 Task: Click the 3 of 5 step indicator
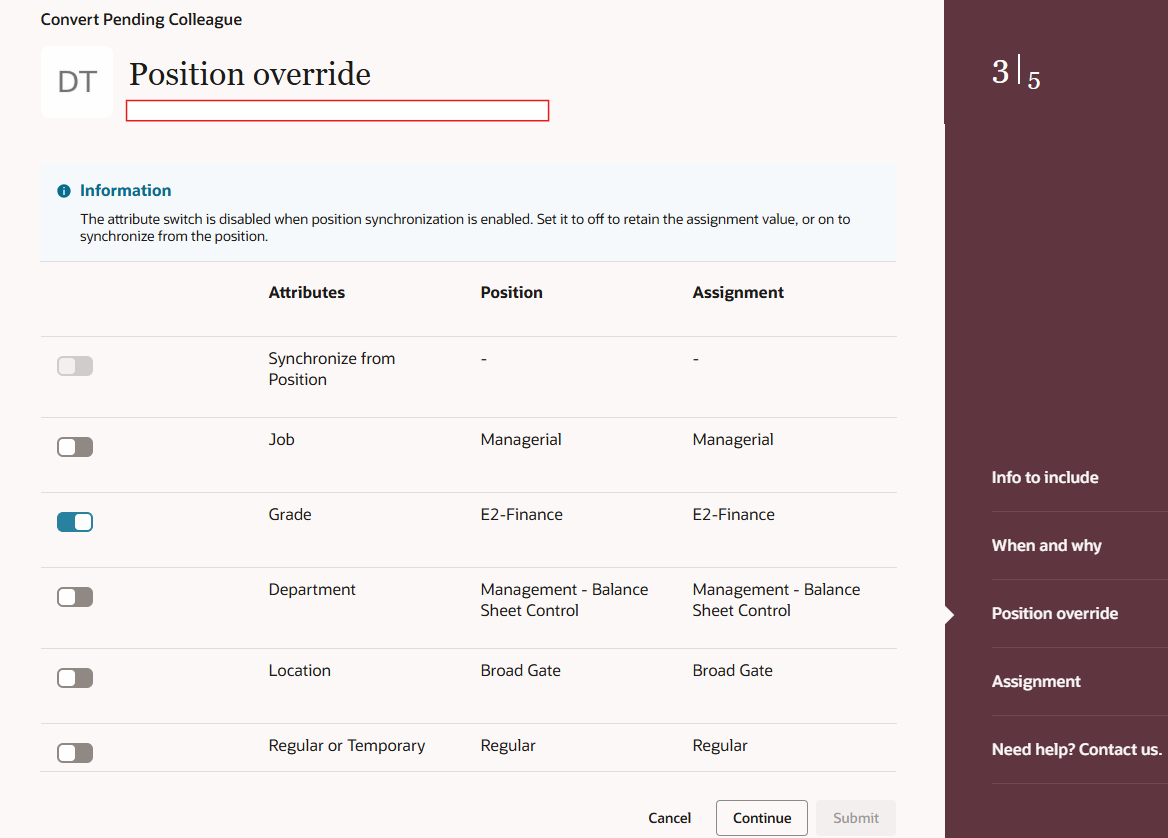tap(1015, 72)
